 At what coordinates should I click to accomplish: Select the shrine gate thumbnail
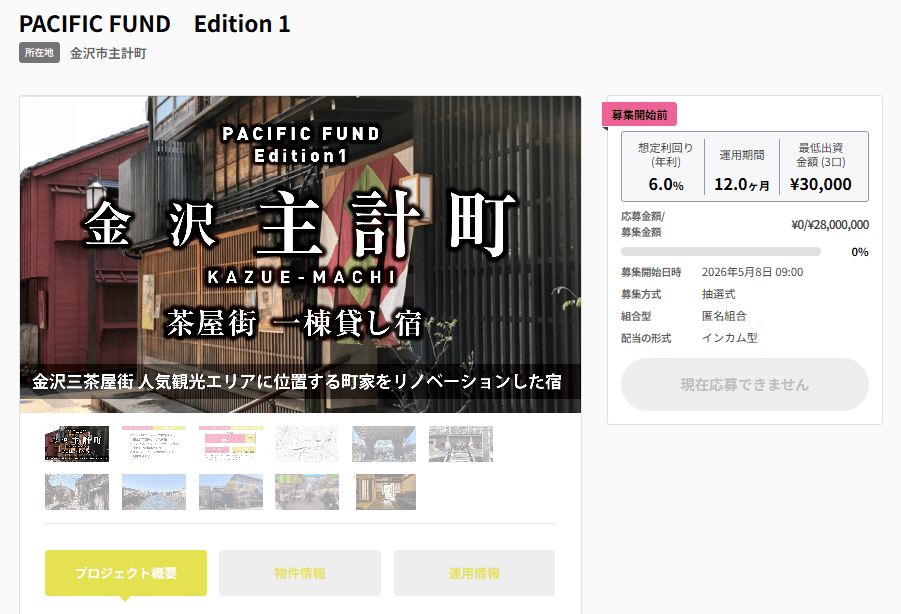(x=384, y=444)
